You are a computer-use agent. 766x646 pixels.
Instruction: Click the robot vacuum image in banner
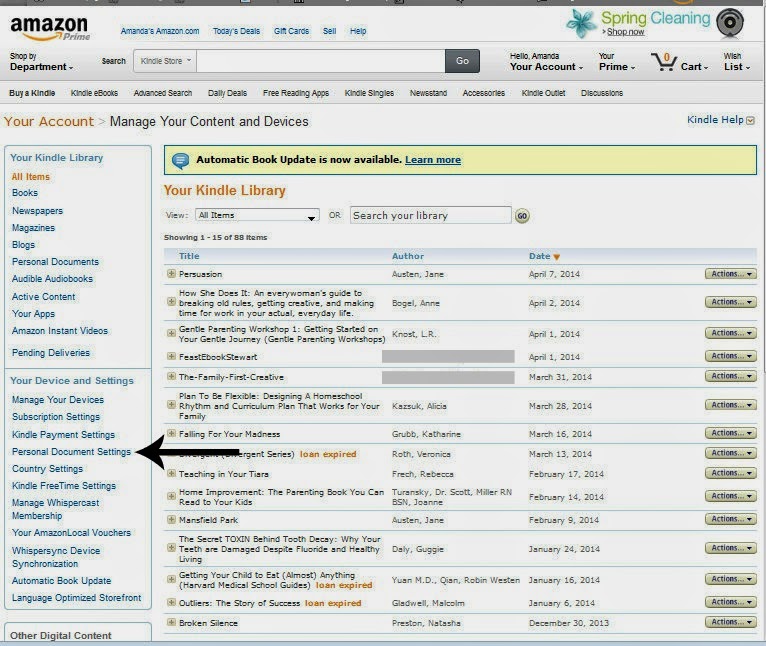730,22
